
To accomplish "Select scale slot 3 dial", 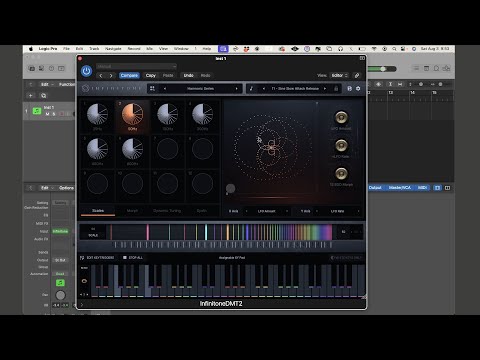I will pyautogui.click(x=167, y=114).
